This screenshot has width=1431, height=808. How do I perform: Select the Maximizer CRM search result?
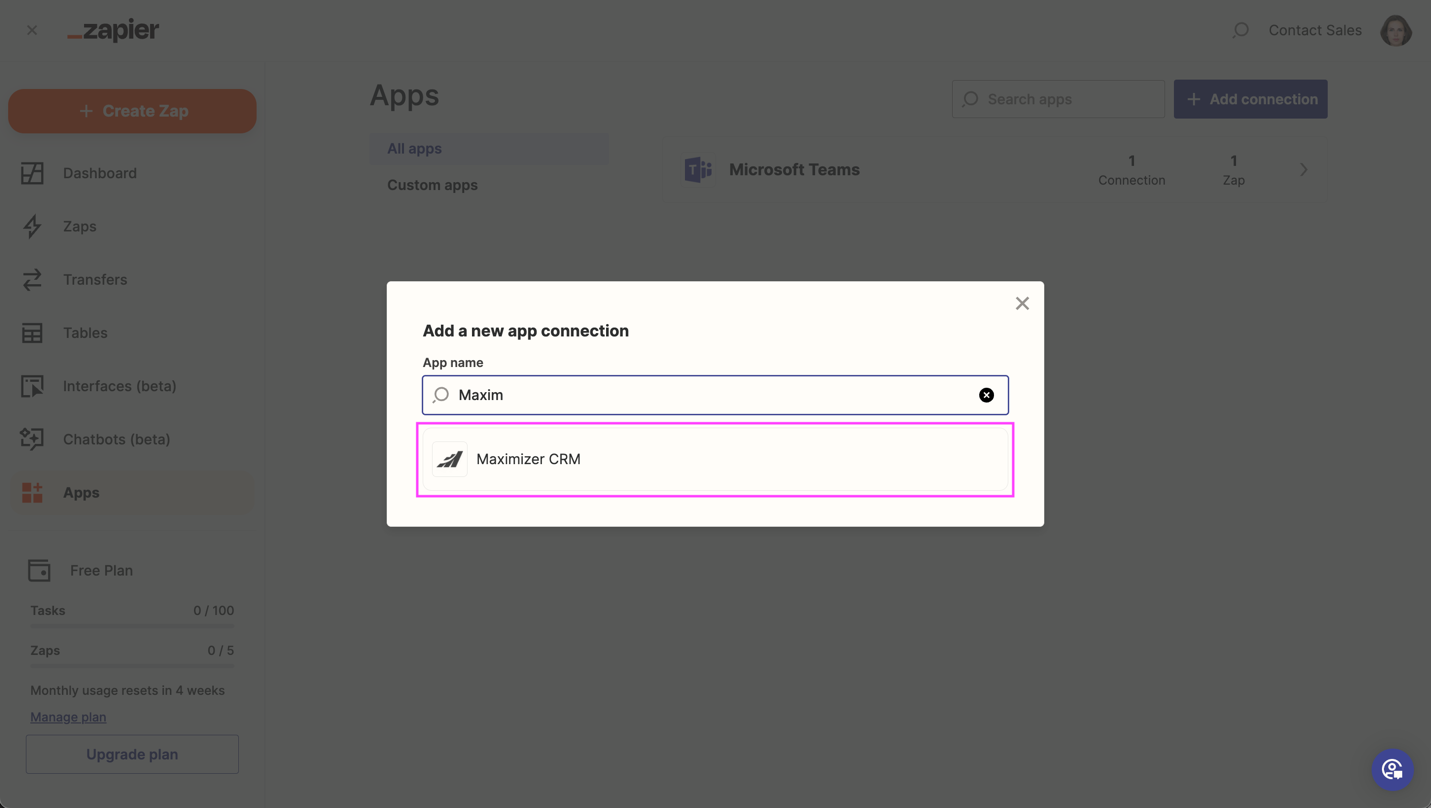(x=714, y=459)
